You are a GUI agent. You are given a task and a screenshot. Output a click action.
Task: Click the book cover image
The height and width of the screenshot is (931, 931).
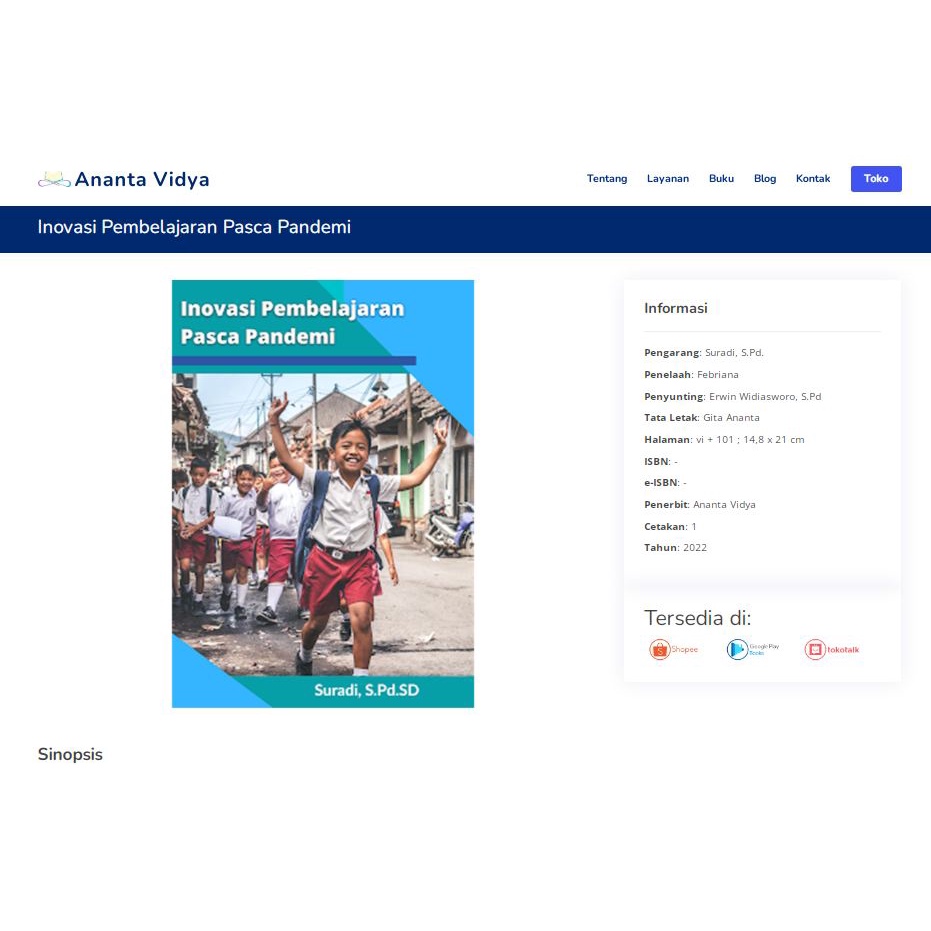click(323, 493)
